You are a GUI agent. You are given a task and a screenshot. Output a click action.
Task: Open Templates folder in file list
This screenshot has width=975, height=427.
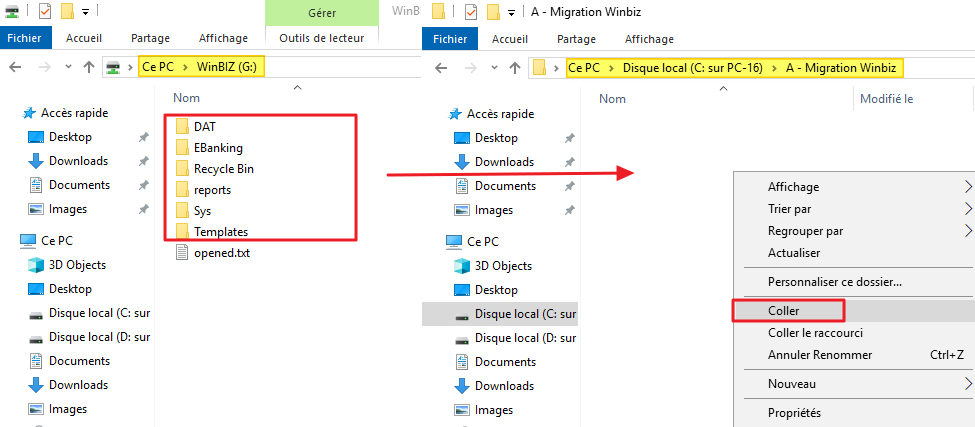pos(220,231)
